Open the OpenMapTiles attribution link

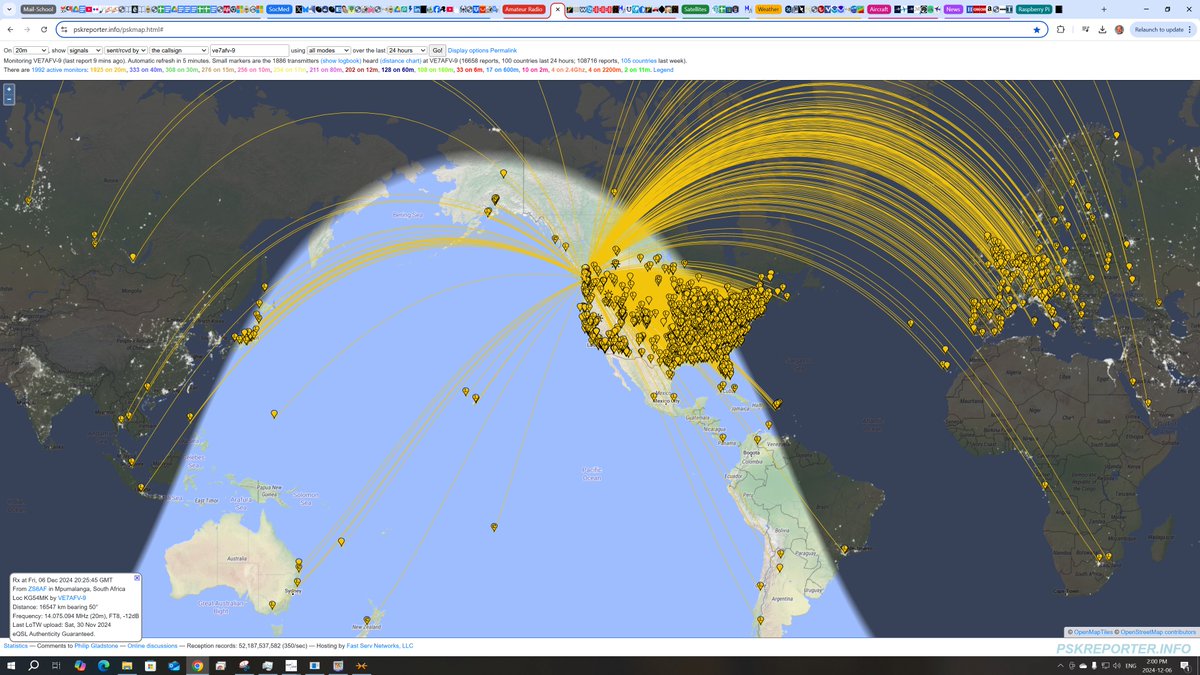point(1091,632)
